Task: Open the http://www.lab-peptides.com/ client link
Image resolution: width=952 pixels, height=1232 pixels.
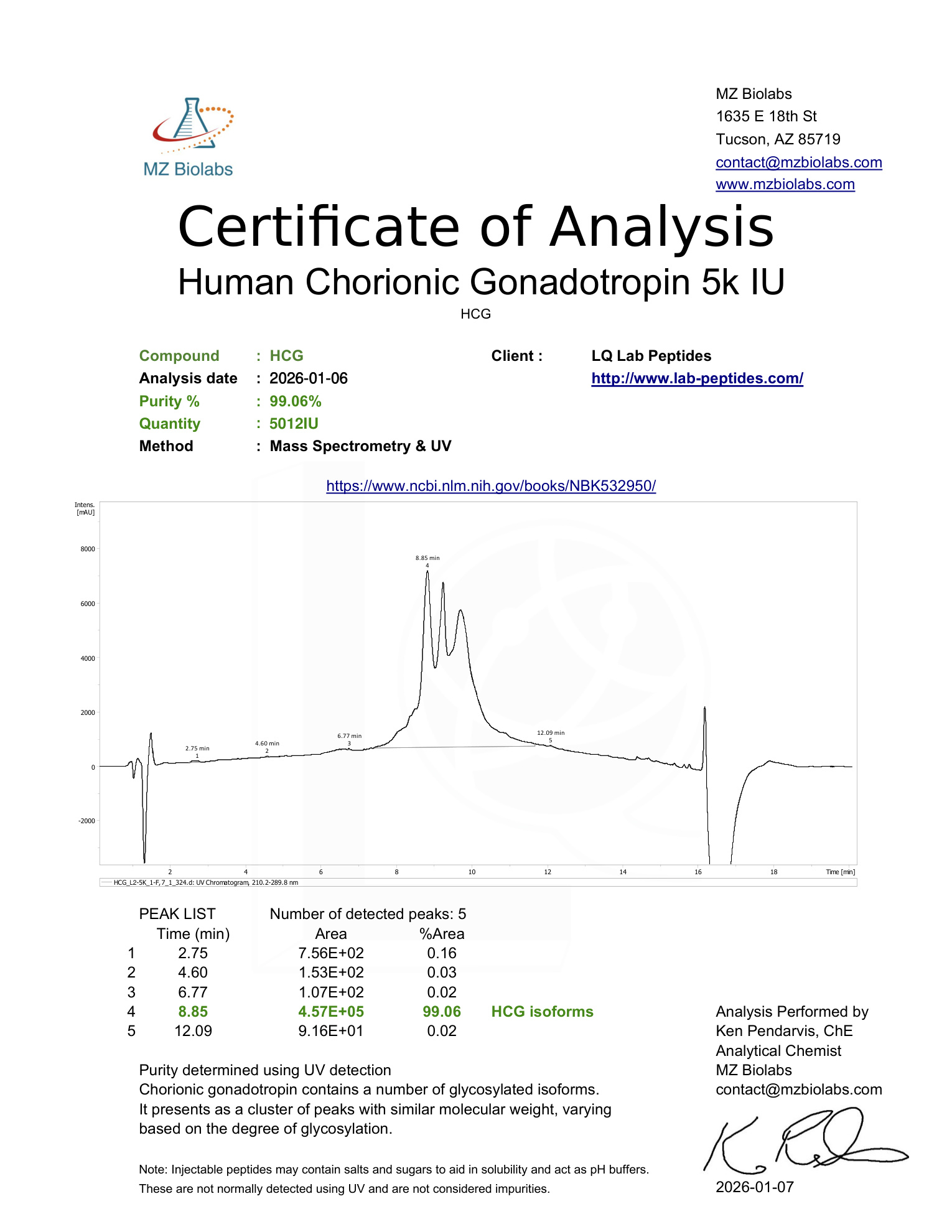Action: tap(697, 378)
